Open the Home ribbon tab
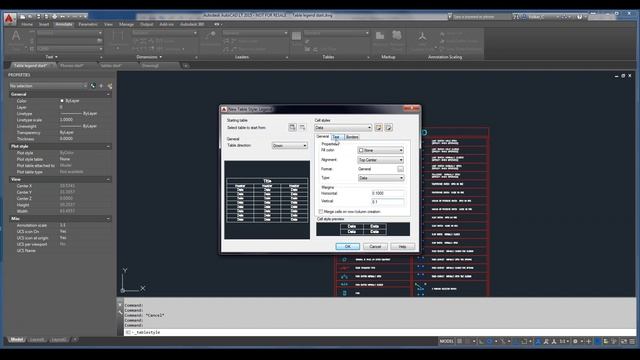Viewport: 640px width, 360px height. click(x=27, y=24)
